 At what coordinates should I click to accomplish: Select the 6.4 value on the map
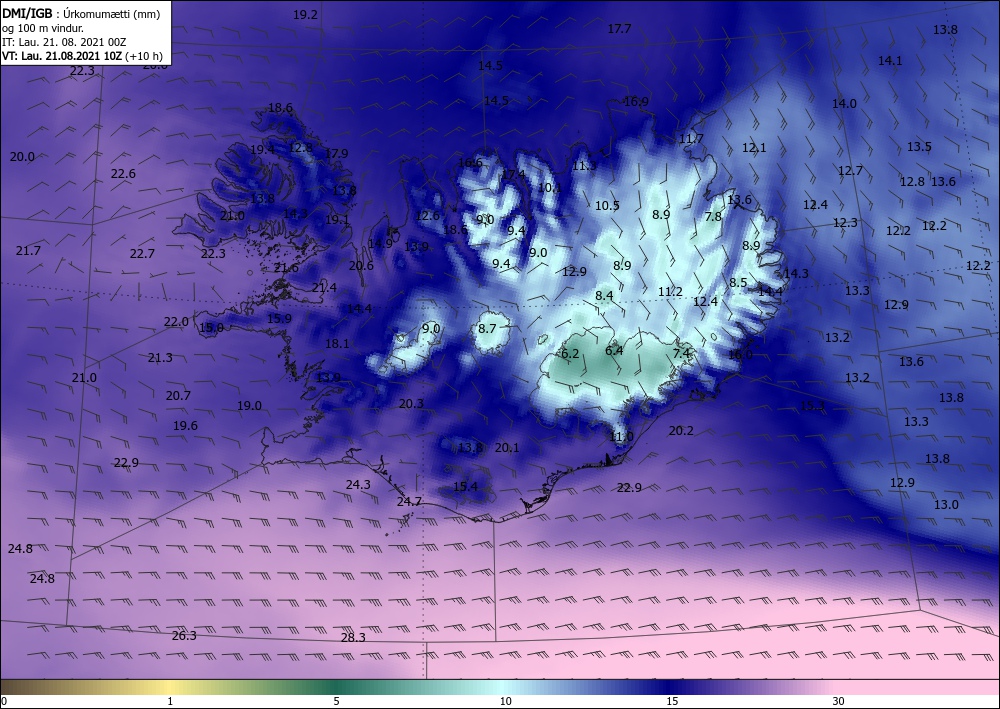click(614, 350)
